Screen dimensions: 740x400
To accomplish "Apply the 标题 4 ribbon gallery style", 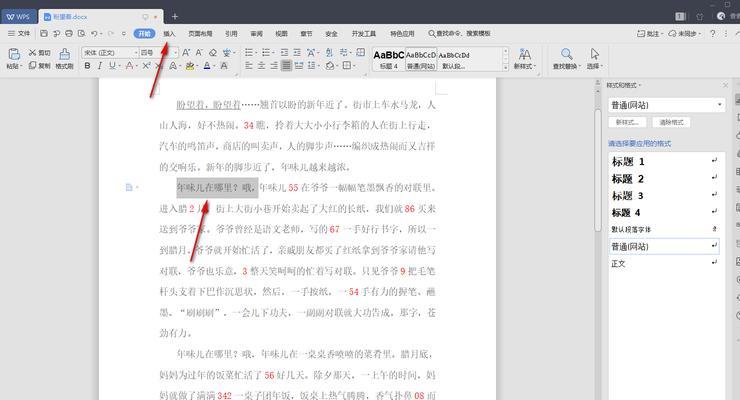I will click(x=389, y=59).
